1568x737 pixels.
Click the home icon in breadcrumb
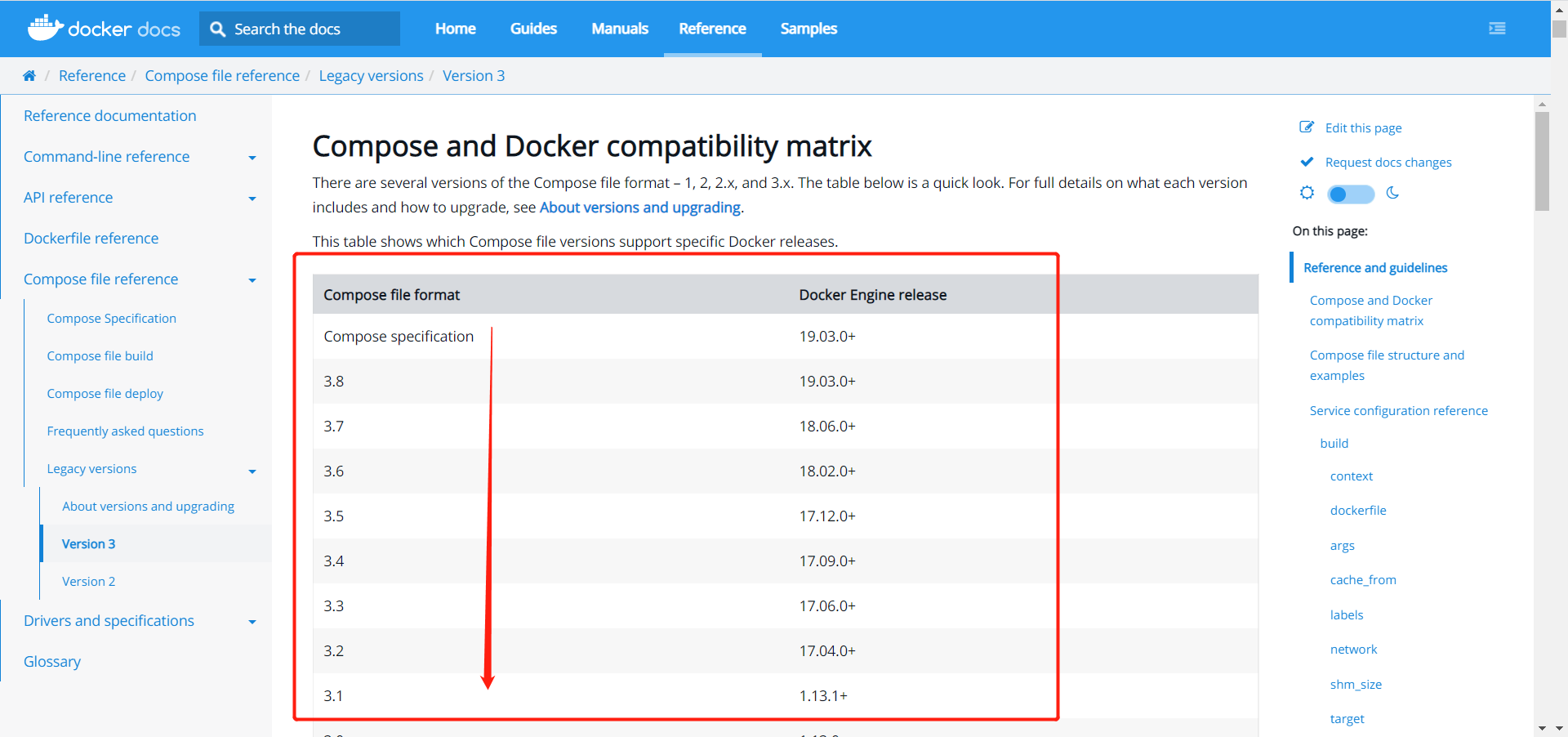tap(29, 76)
